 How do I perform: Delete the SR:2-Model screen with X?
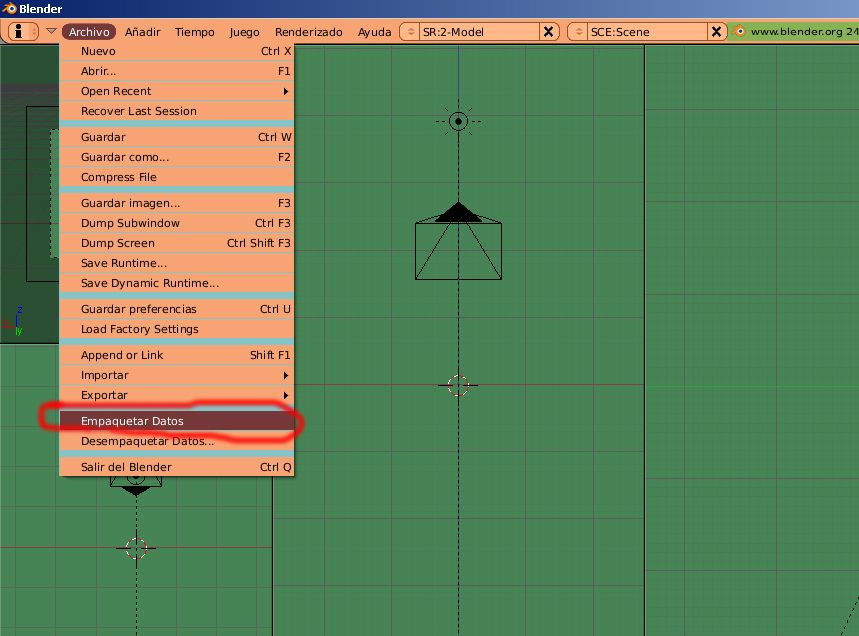point(548,32)
